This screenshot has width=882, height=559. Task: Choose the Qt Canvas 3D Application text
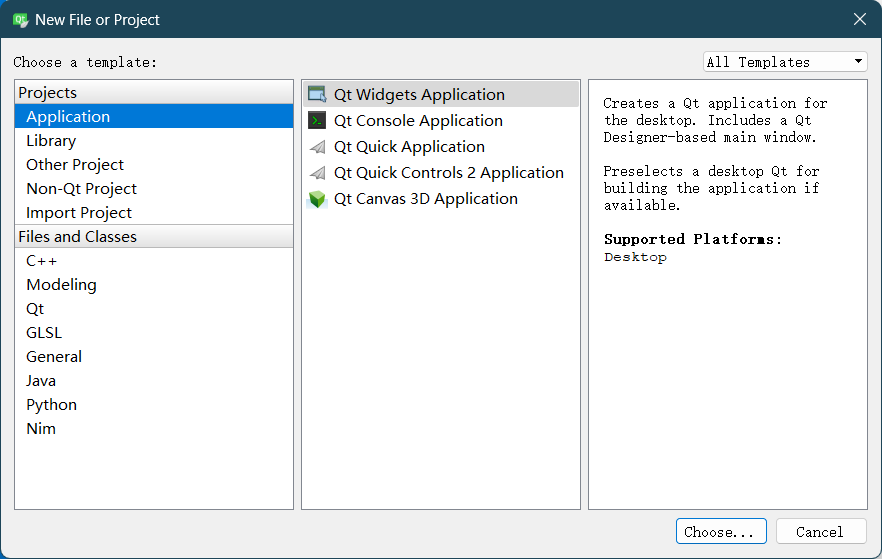coord(425,199)
